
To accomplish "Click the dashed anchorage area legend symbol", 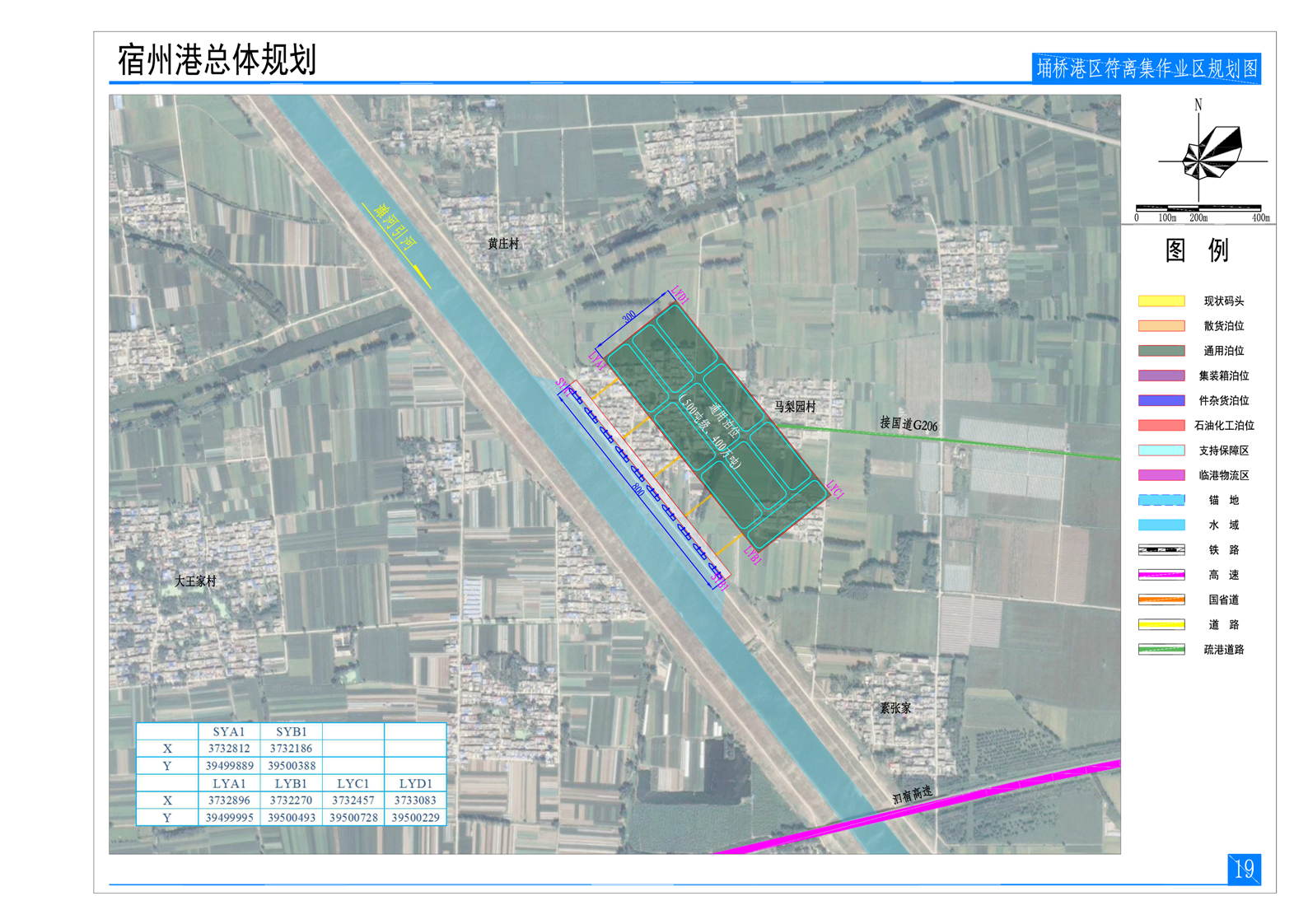I will coord(1161,500).
